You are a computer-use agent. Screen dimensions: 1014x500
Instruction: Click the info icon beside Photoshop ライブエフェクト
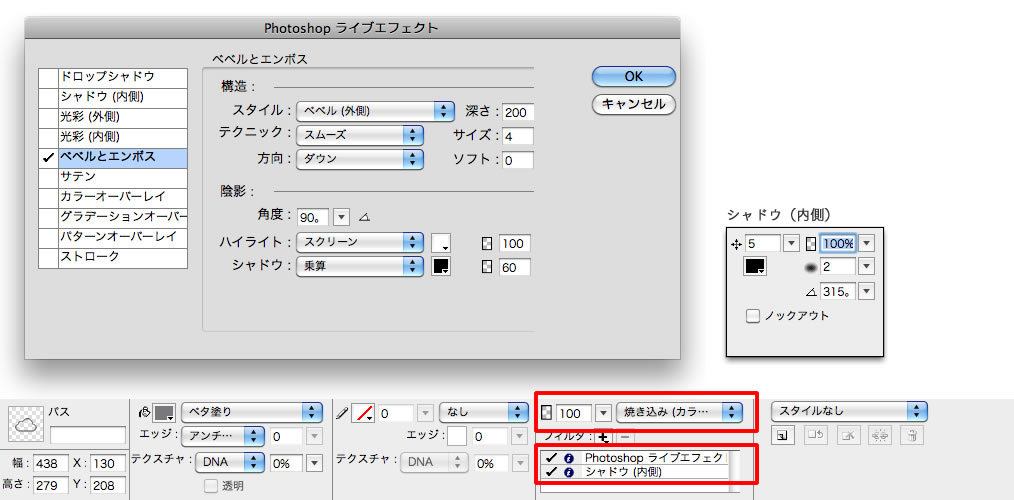(569, 457)
